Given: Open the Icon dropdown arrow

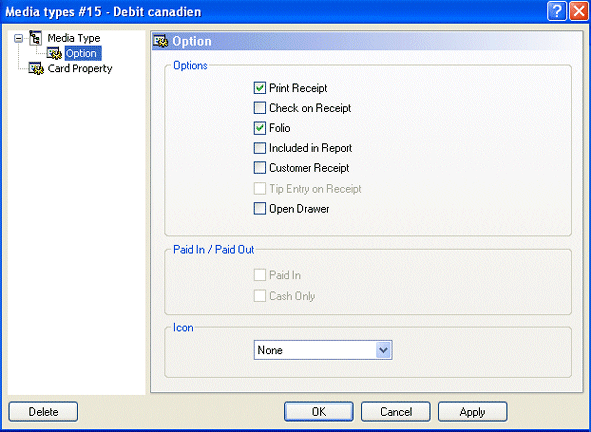Looking at the screenshot, I should [383, 350].
